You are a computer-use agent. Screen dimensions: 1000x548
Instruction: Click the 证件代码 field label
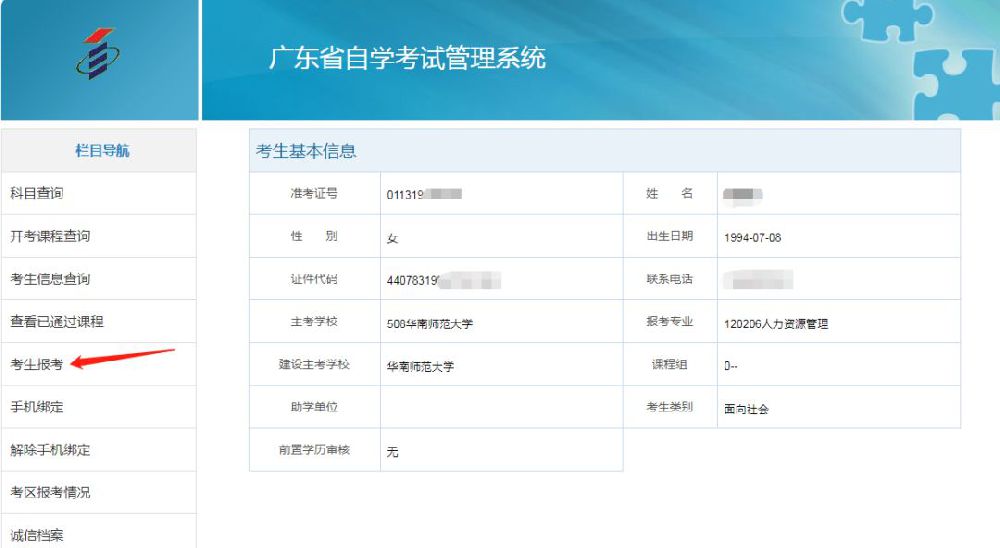(314, 279)
